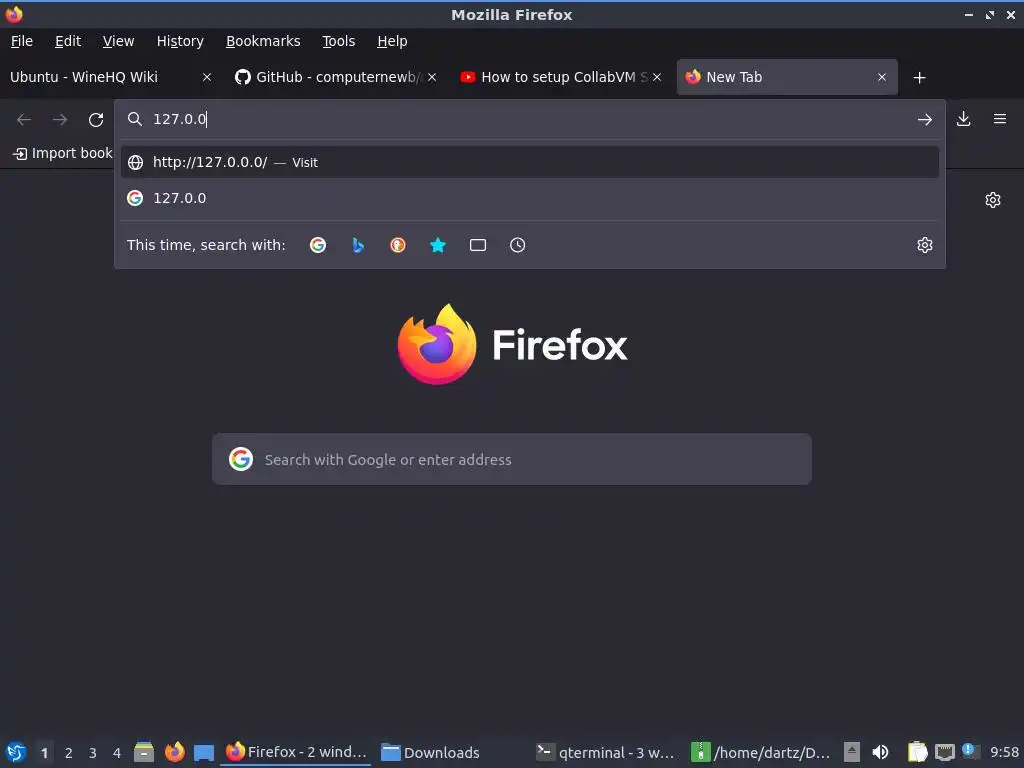This screenshot has height=768, width=1024.
Task: Search this time with DuckDuckGo icon
Action: click(398, 245)
